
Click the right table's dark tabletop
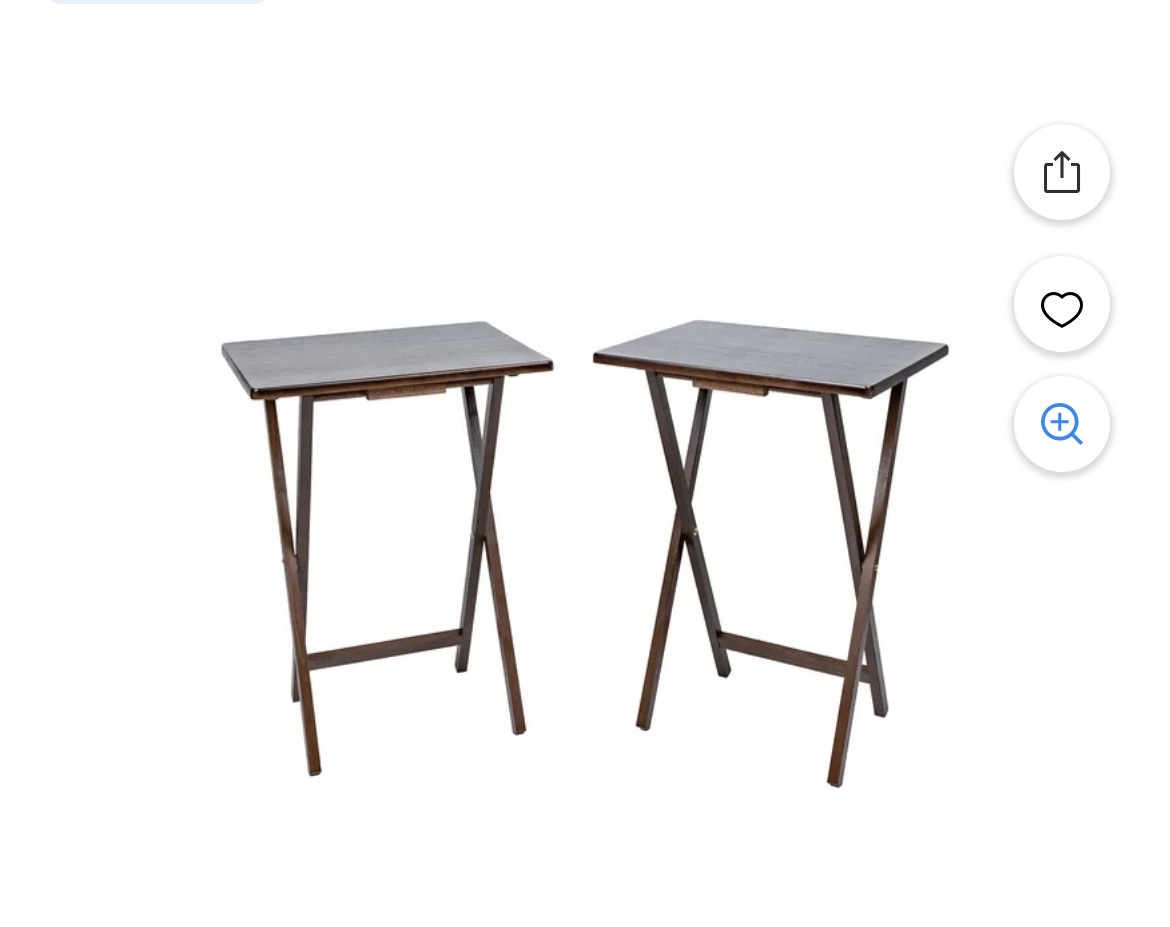tap(772, 356)
